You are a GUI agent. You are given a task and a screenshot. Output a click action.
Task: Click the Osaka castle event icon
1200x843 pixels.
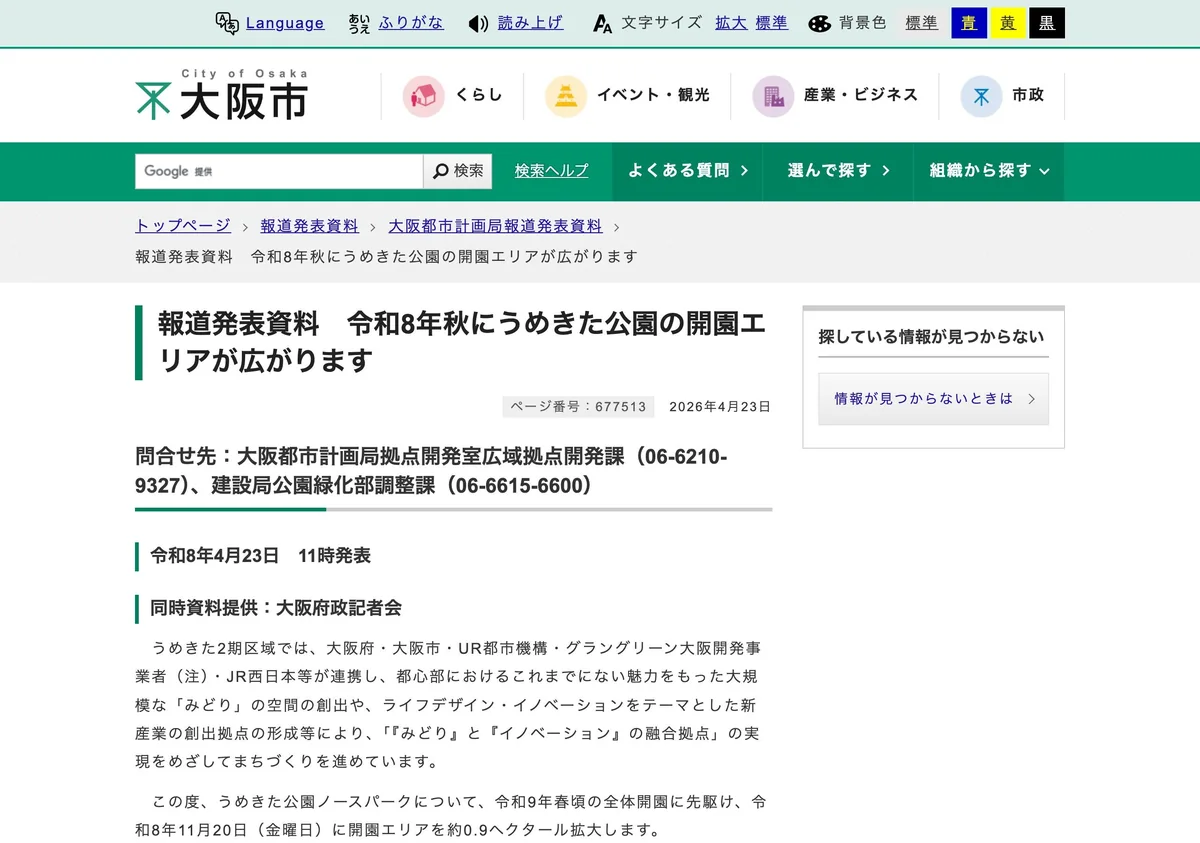(566, 96)
